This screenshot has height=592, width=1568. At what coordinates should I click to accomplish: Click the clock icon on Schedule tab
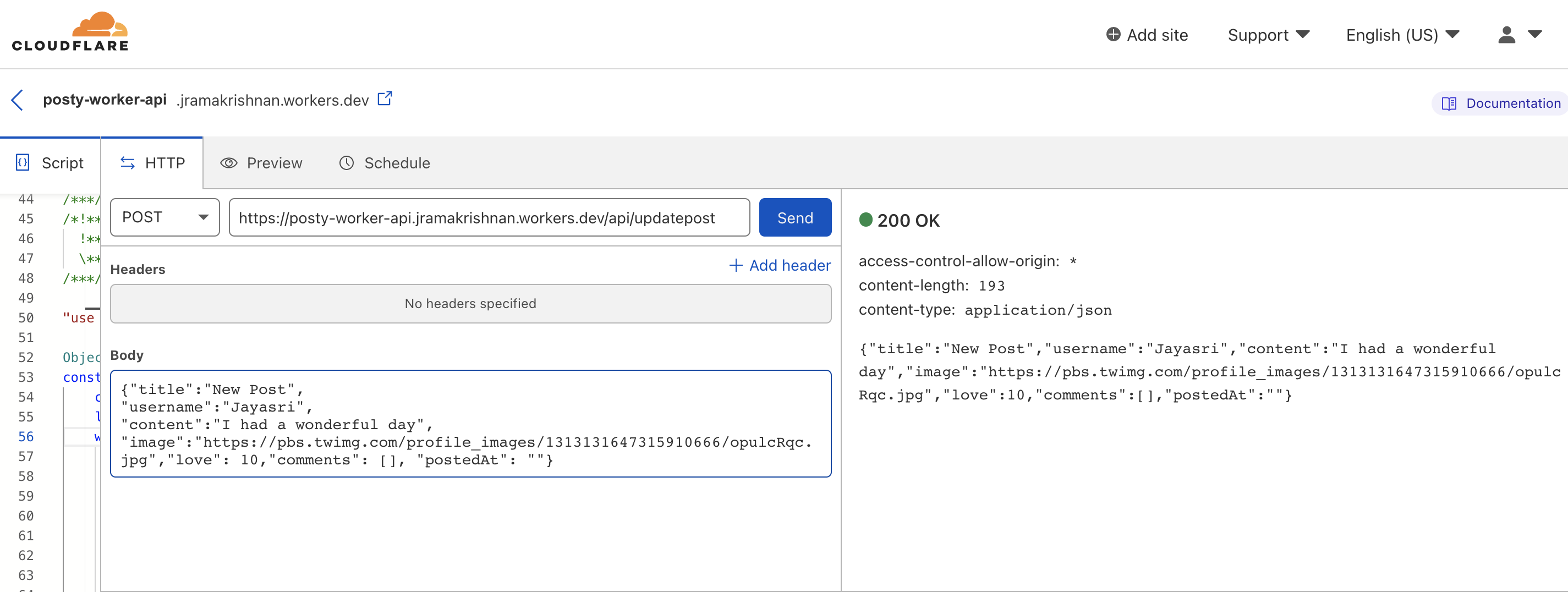coord(347,163)
